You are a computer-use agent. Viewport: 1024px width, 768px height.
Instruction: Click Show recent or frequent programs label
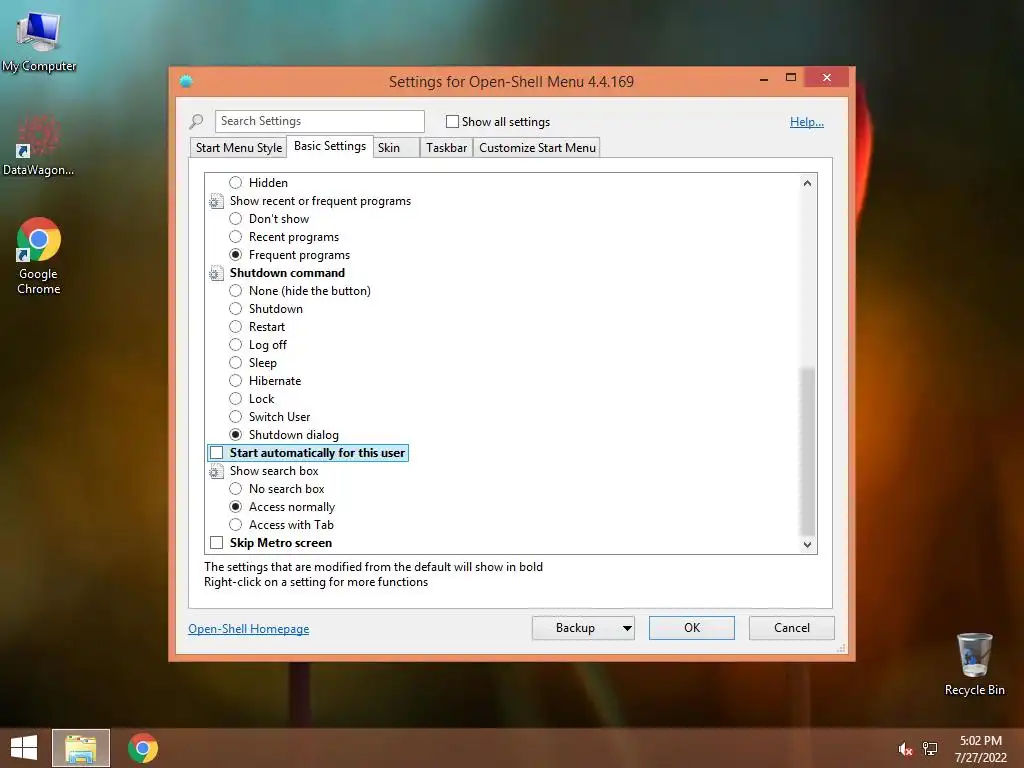320,201
